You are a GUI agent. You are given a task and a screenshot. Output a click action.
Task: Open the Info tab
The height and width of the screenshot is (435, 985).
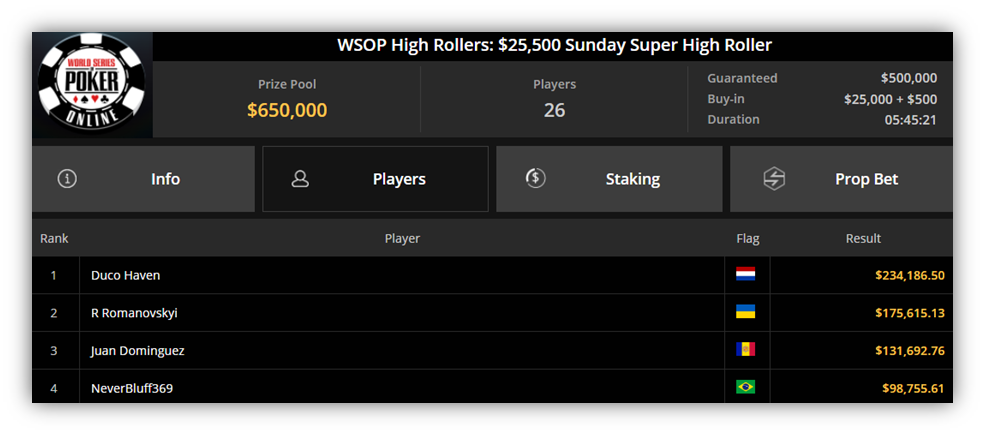pos(143,179)
